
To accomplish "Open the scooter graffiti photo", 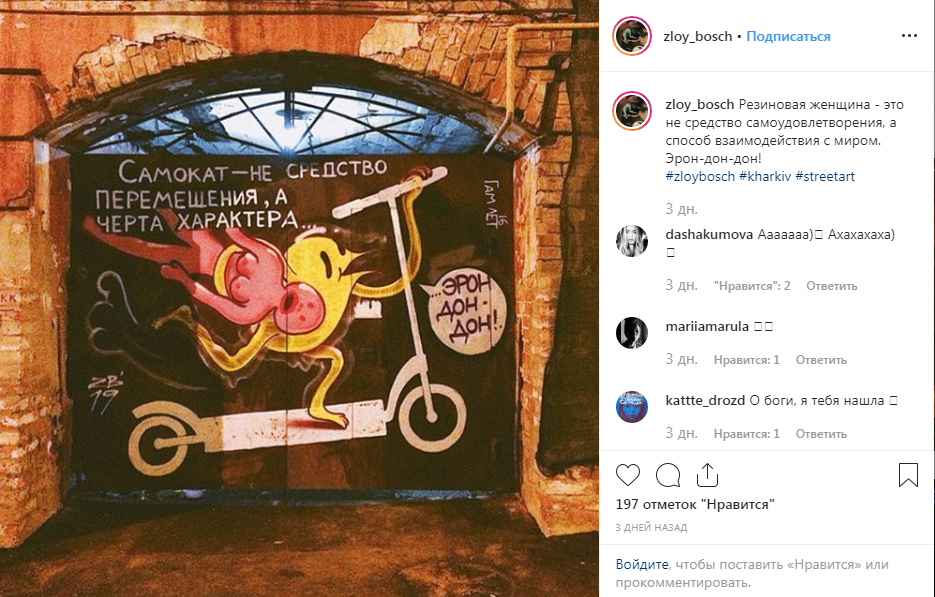I will tap(299, 298).
